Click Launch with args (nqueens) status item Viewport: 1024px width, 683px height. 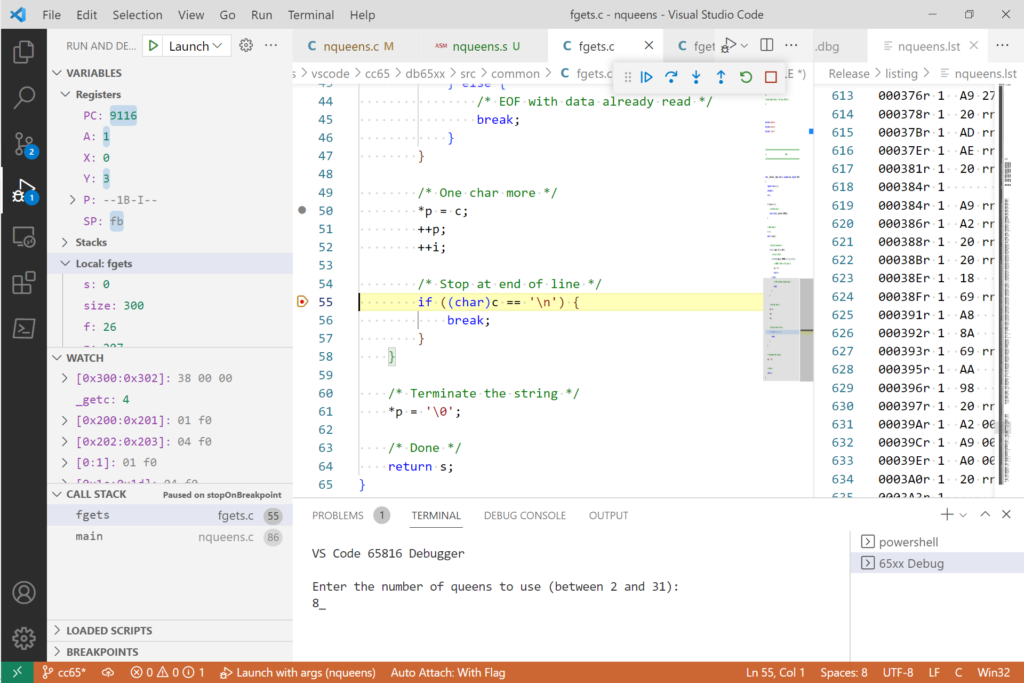coord(298,672)
